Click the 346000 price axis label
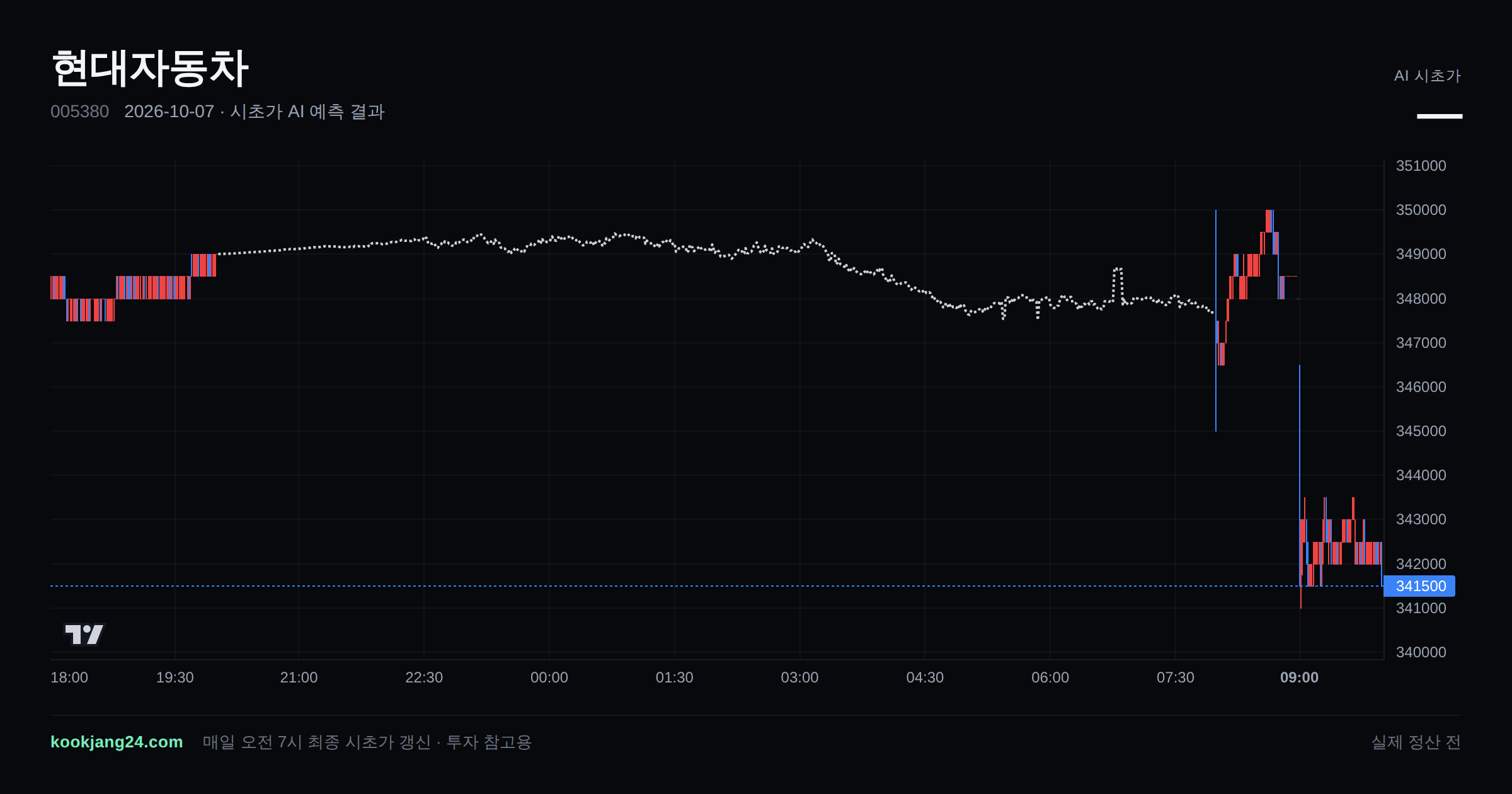The image size is (1512, 794). click(1421, 387)
